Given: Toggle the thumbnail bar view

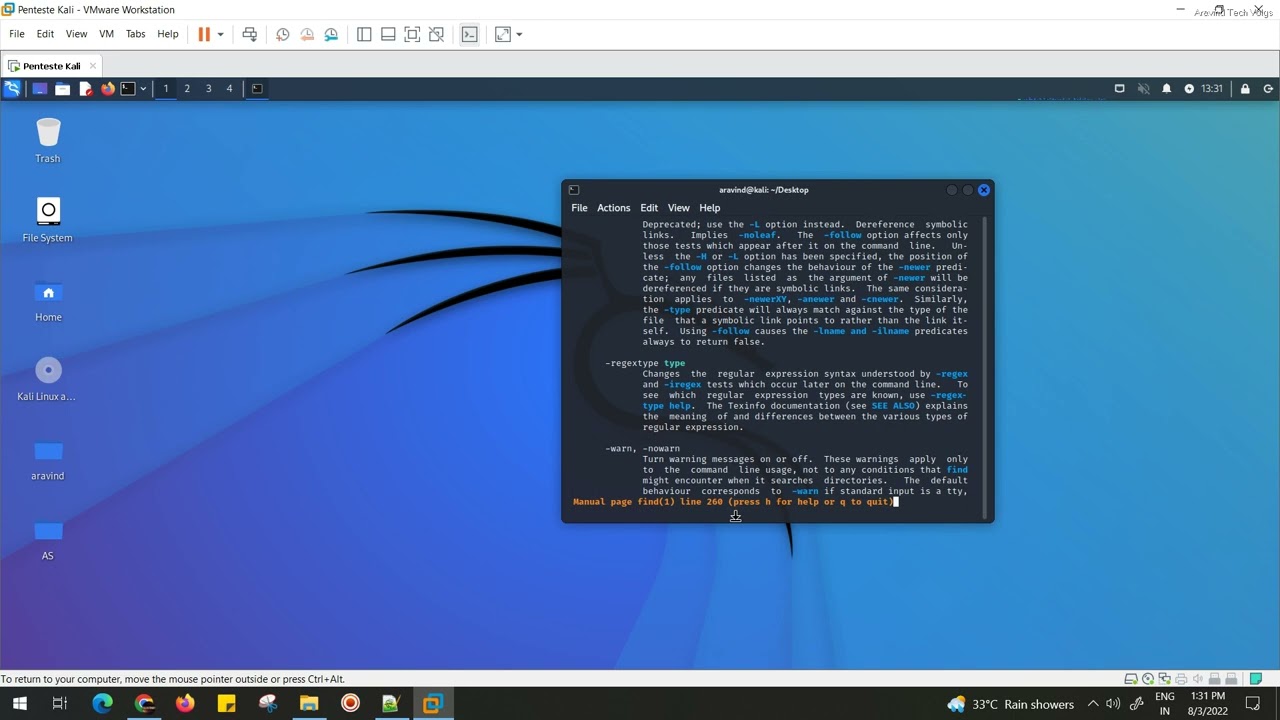Looking at the screenshot, I should 388,34.
